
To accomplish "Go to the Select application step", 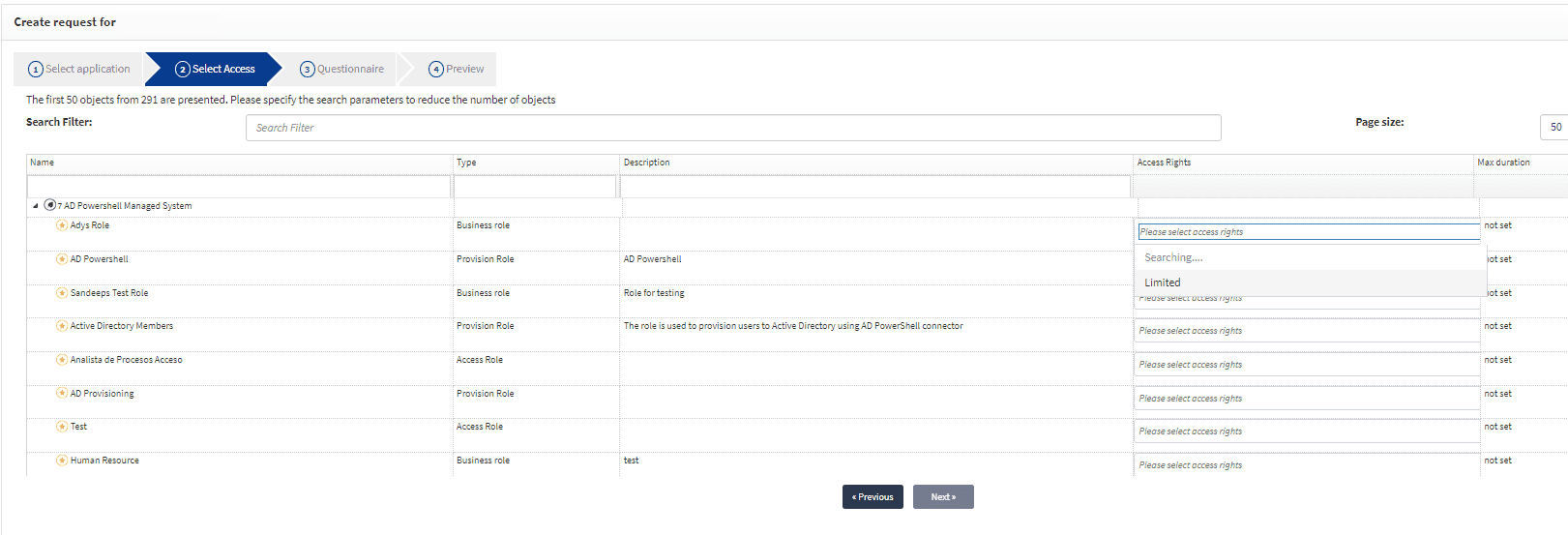I will coord(79,69).
